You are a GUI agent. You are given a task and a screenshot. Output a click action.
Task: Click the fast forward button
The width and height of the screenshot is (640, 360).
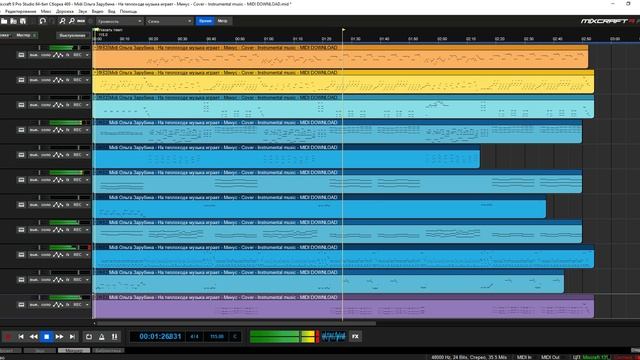click(60, 337)
